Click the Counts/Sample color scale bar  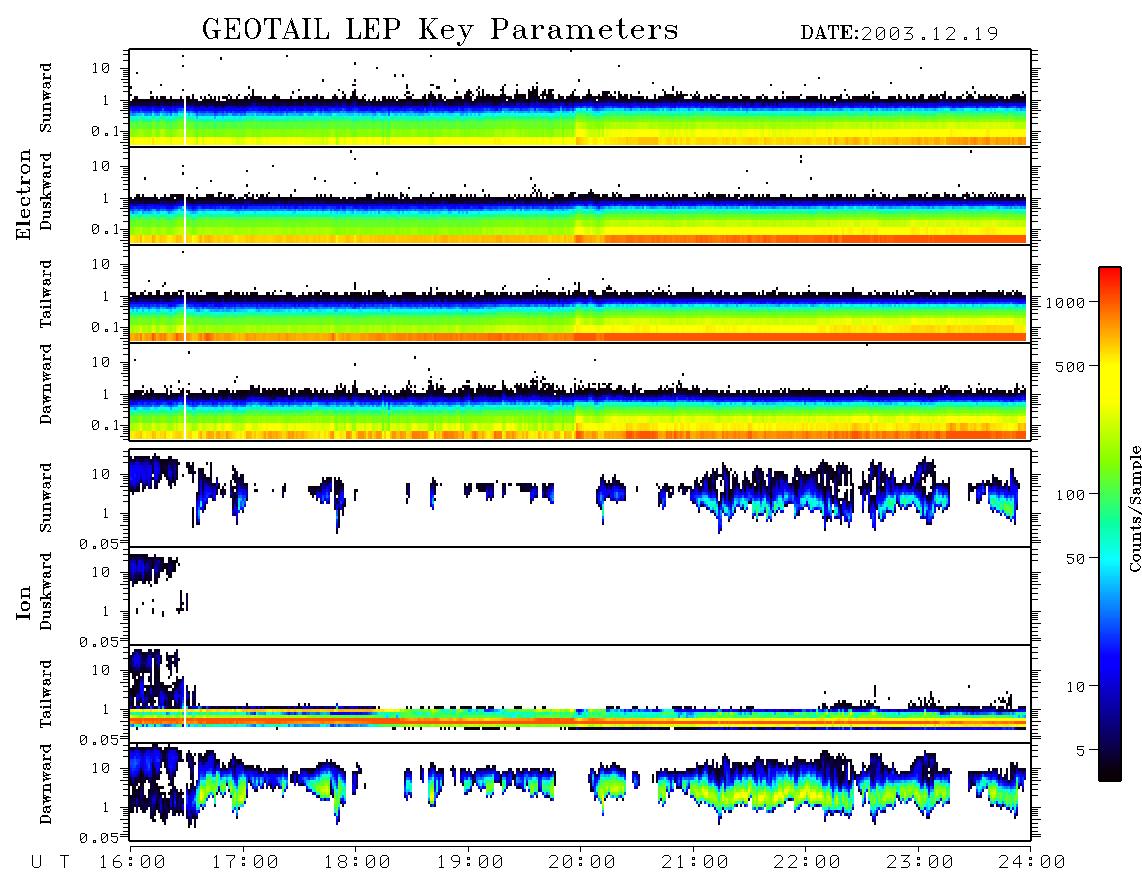point(1110,524)
